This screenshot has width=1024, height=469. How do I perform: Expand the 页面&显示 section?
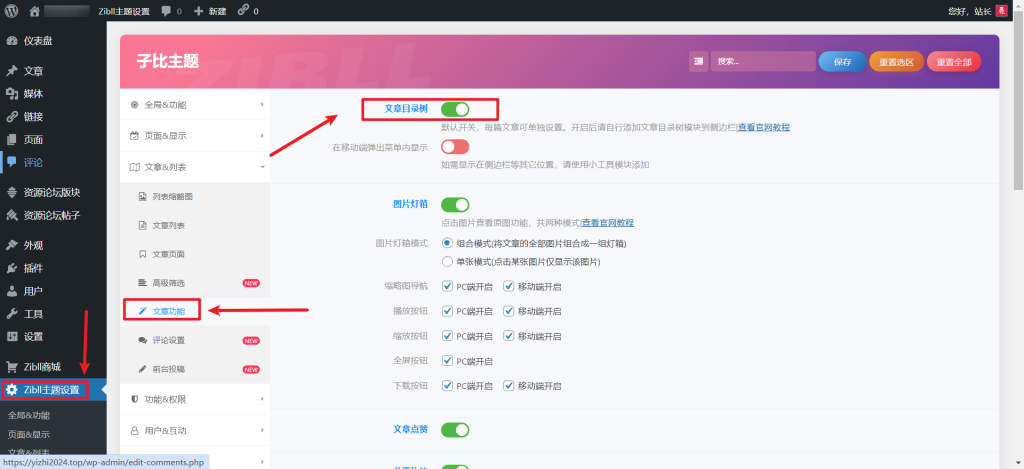coord(195,135)
